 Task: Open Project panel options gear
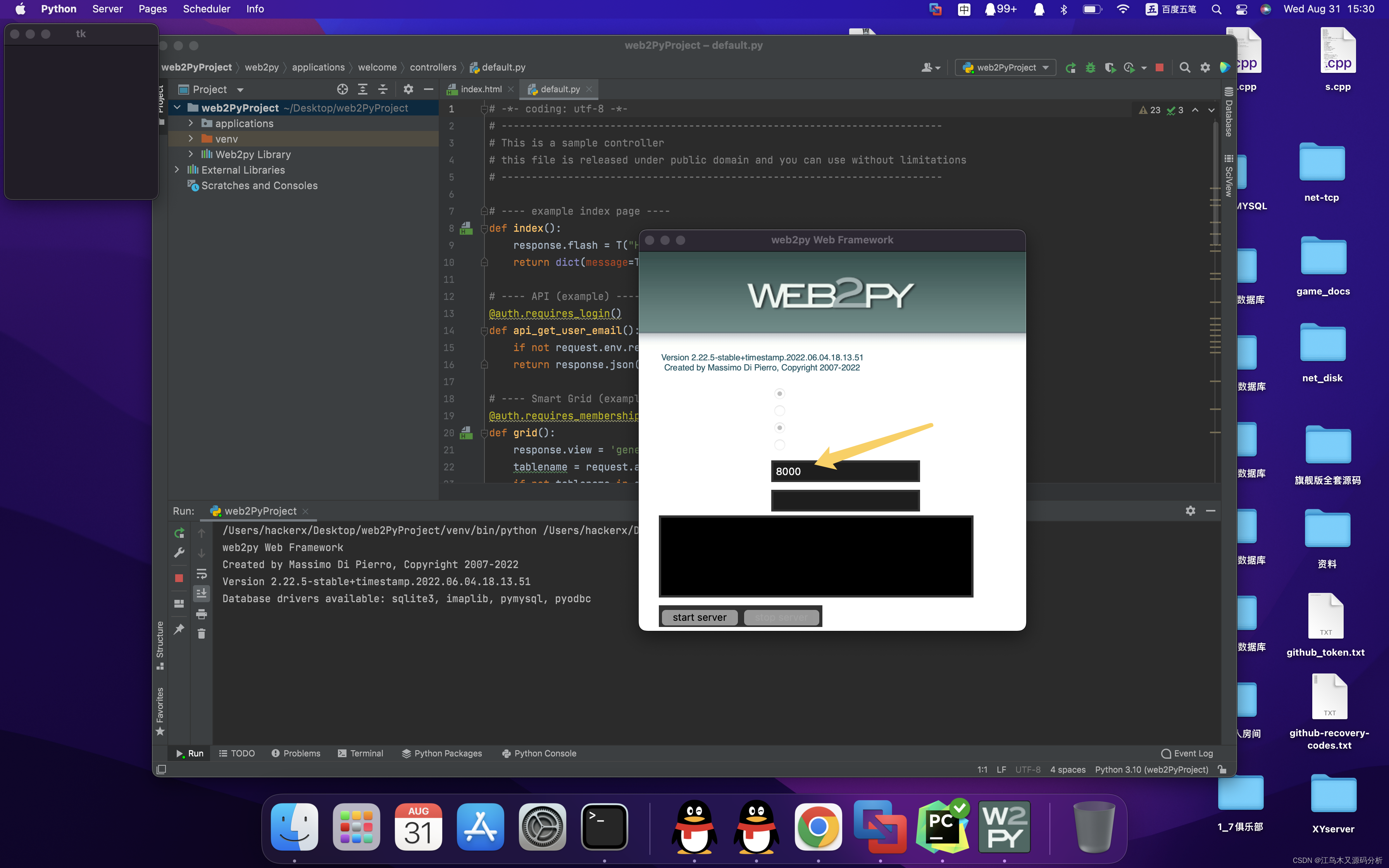click(408, 89)
